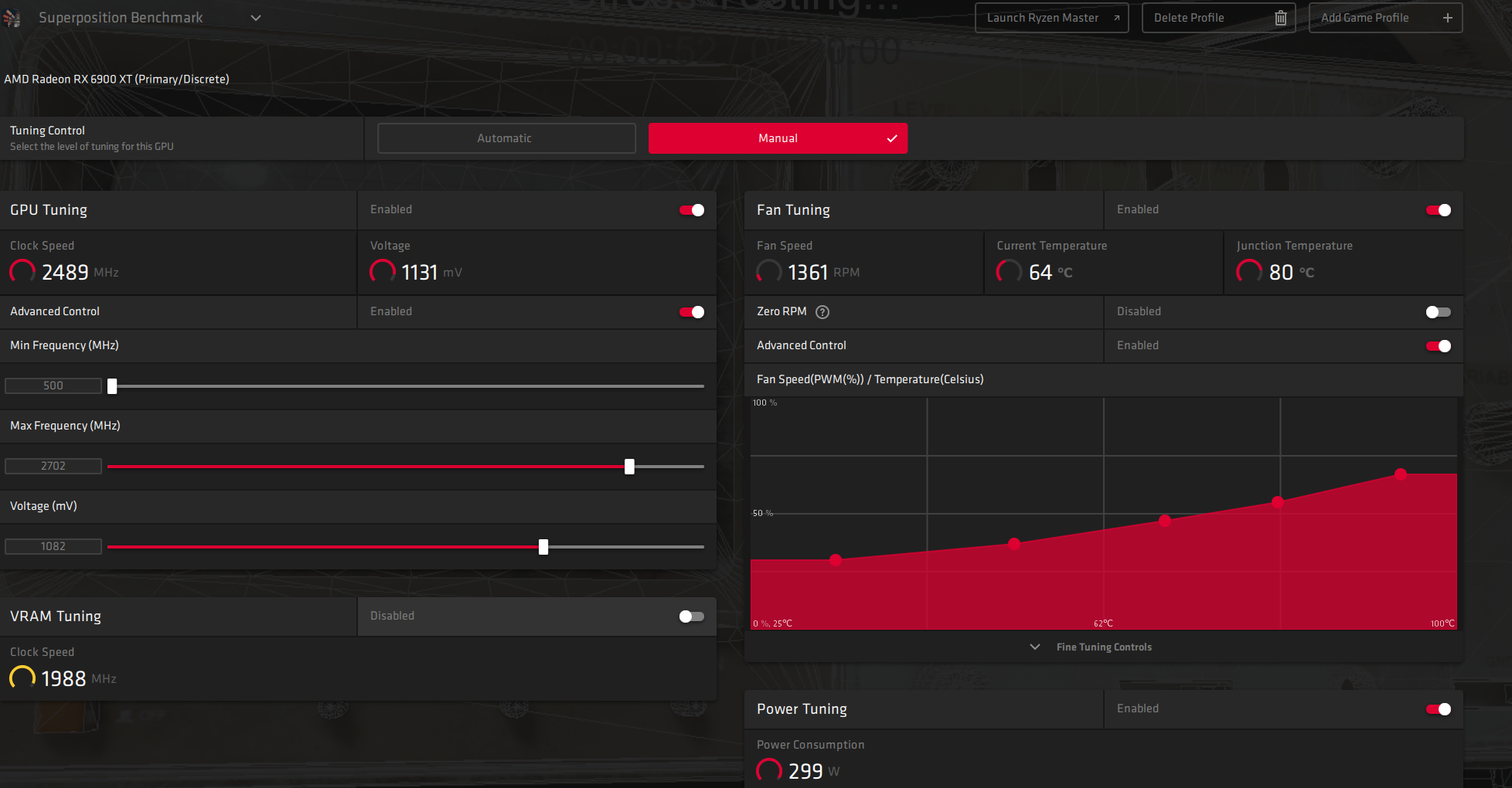Click the Fan Speed(PWM(%)) / Temperature(Celsius) heading
Viewport: 1512px width, 788px height.
click(870, 379)
